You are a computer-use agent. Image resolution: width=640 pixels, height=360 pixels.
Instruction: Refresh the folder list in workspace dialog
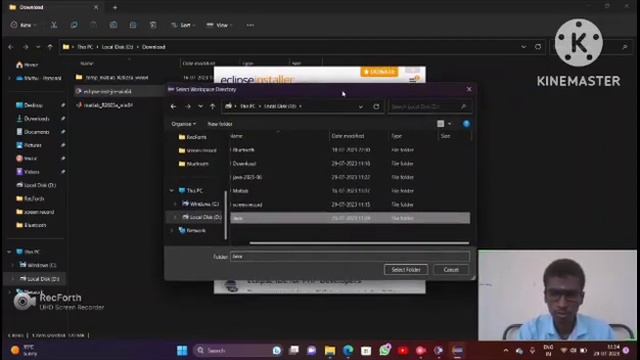point(376,107)
